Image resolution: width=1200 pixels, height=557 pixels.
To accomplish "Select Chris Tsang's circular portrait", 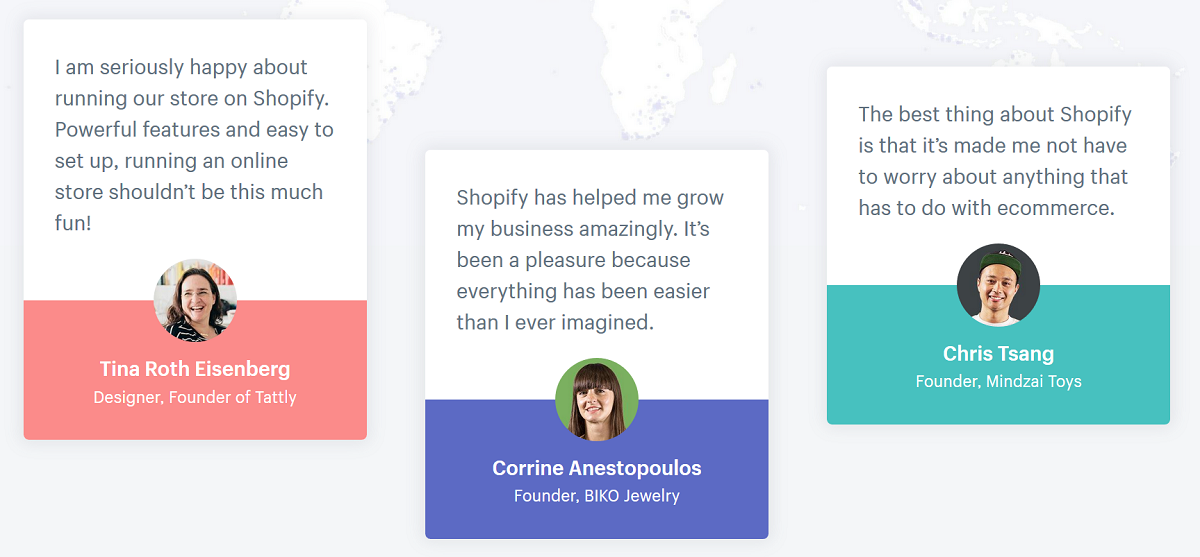I will tap(998, 285).
